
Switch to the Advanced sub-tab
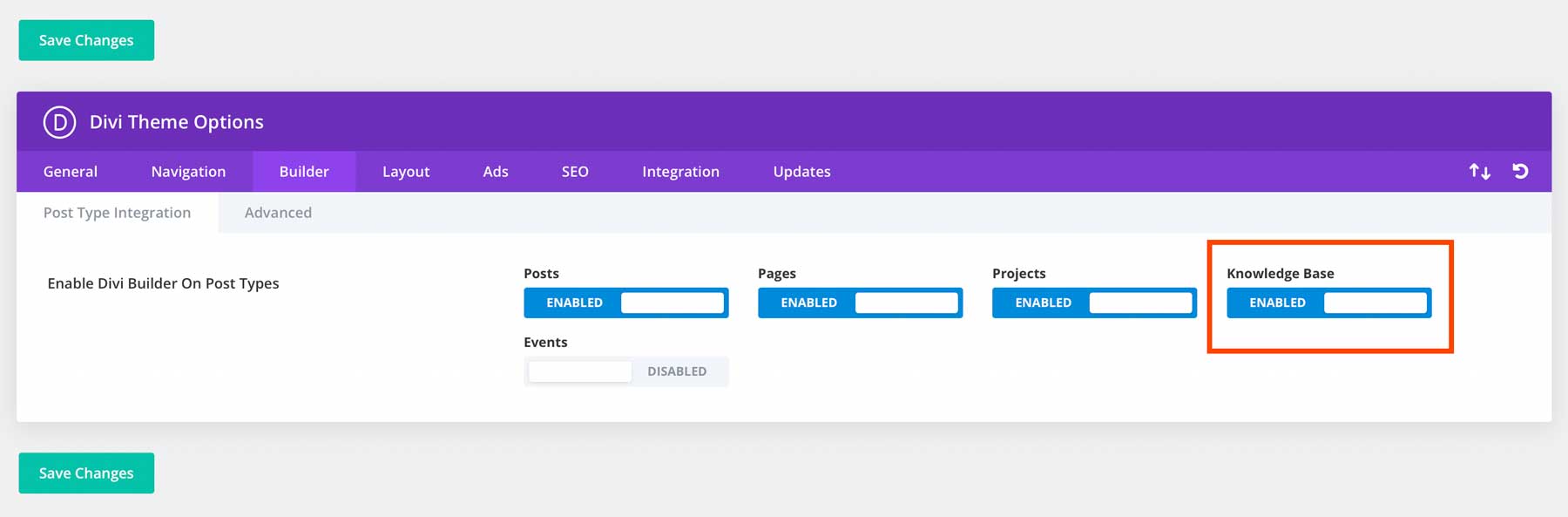(x=278, y=213)
